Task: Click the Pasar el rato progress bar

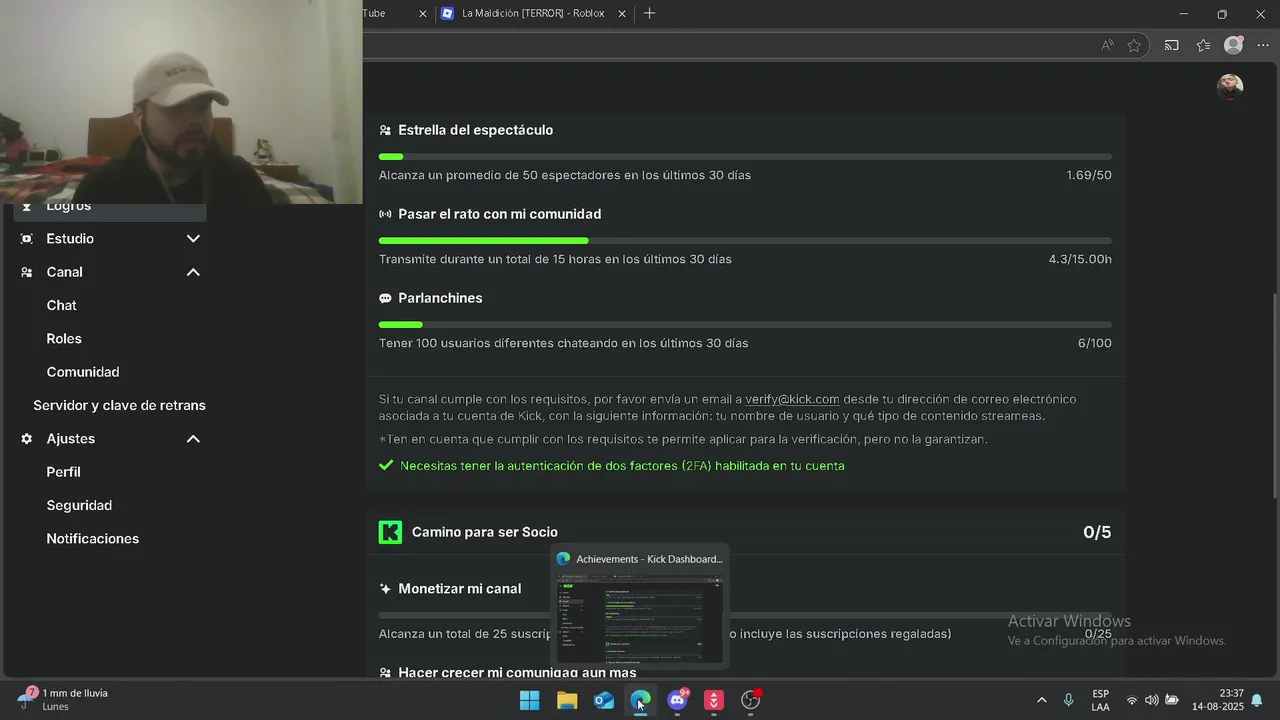Action: 745,241
